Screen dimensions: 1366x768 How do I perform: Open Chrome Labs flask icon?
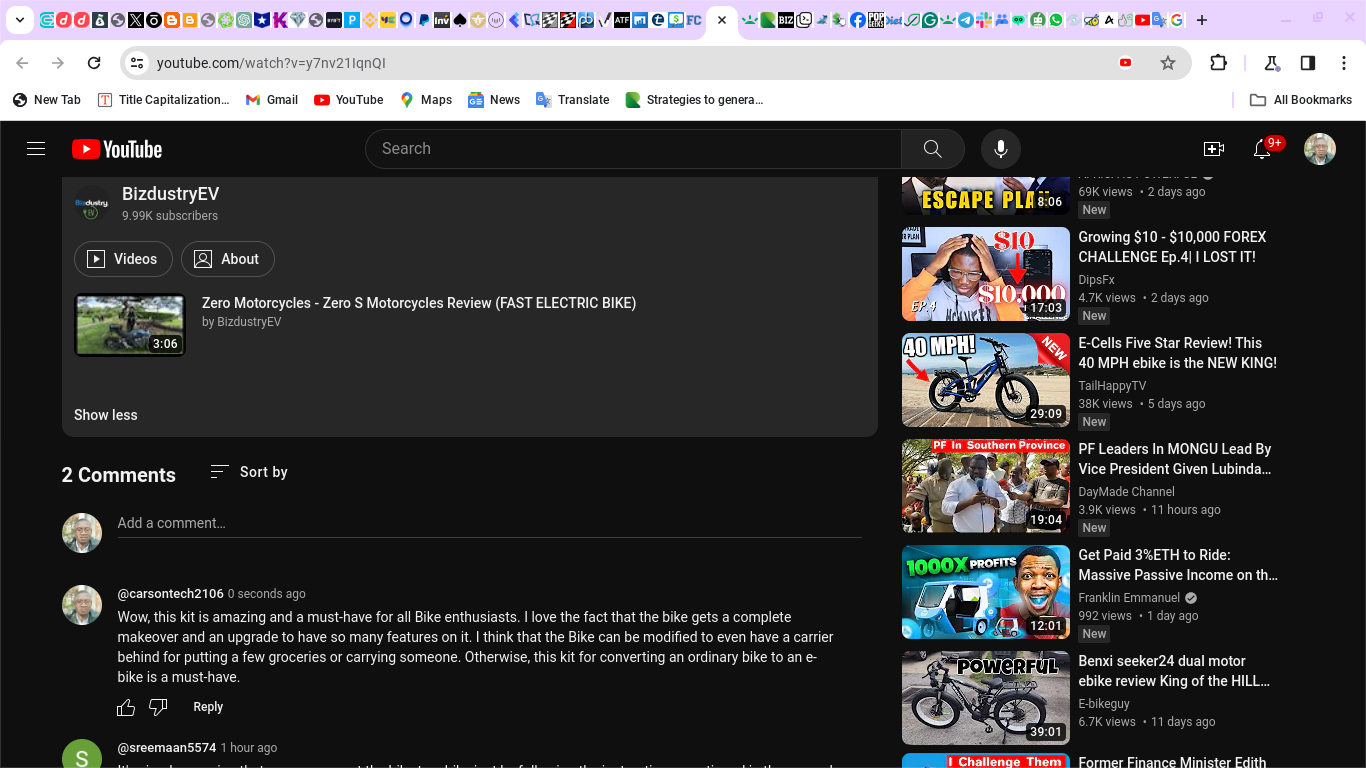(x=1272, y=63)
